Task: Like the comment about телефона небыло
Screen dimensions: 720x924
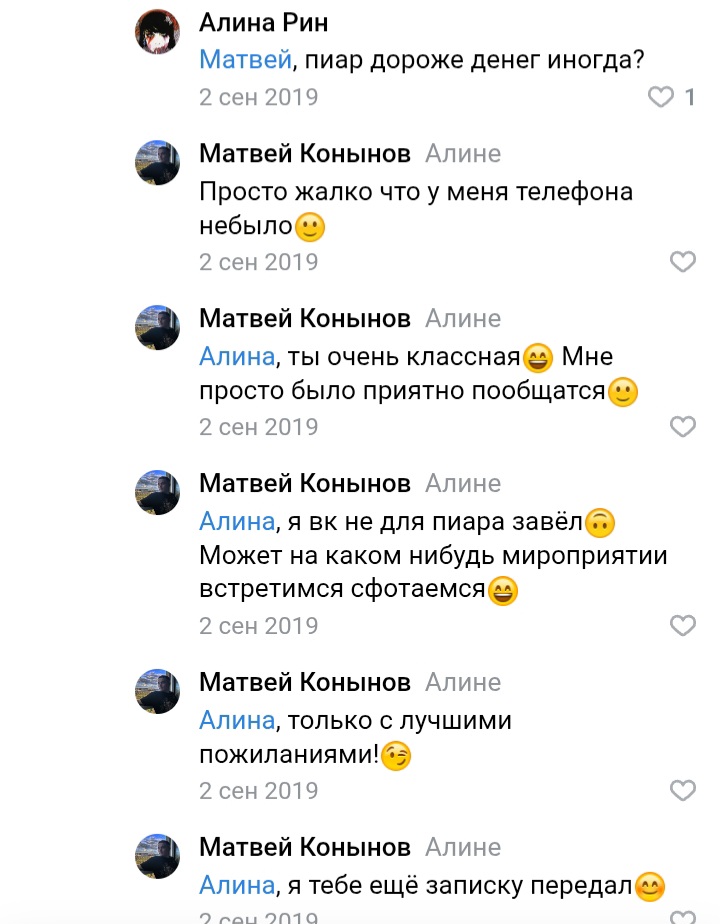Action: 682,262
